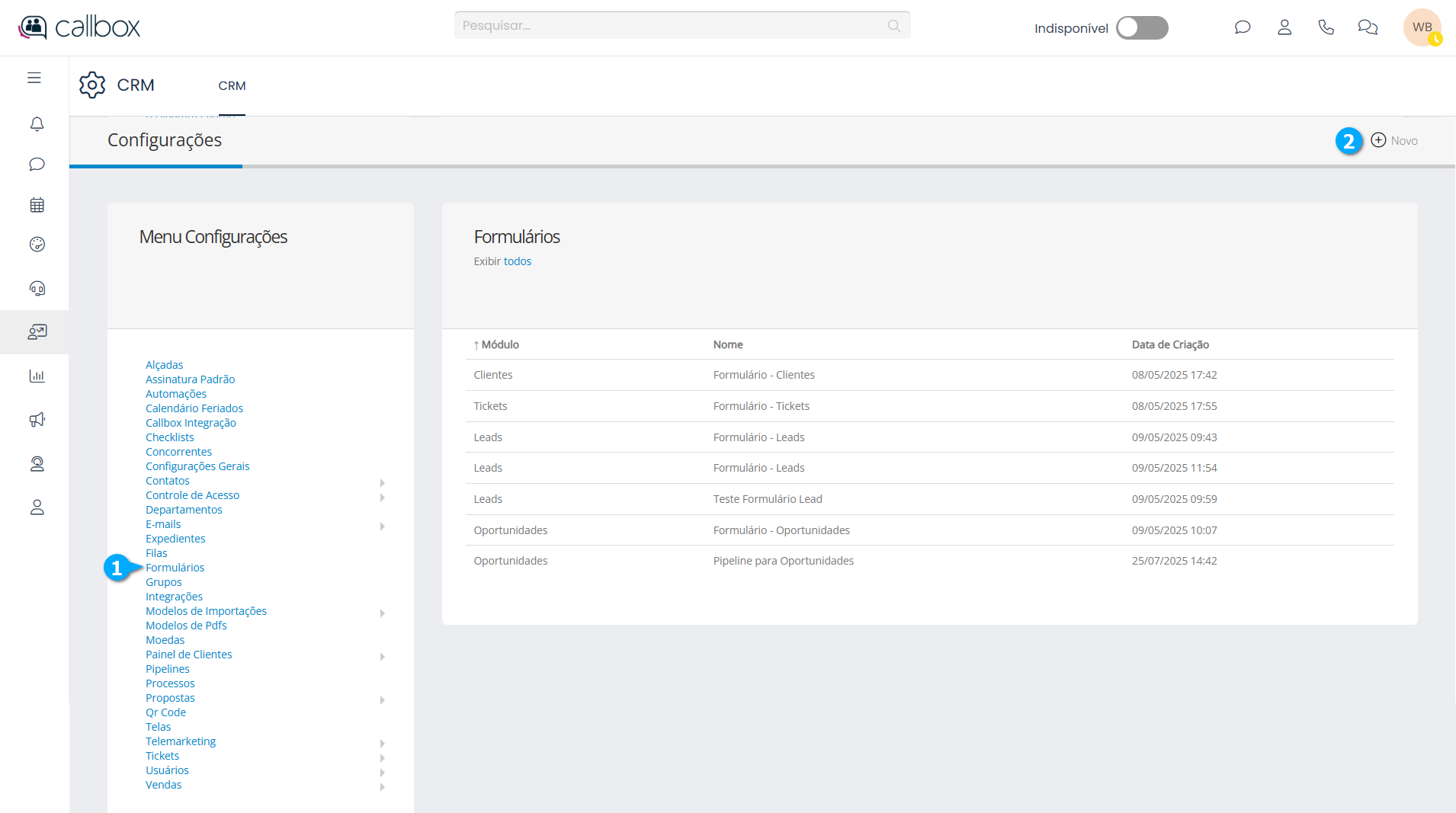
Task: Expand the Vendas submenu arrow
Action: click(383, 787)
